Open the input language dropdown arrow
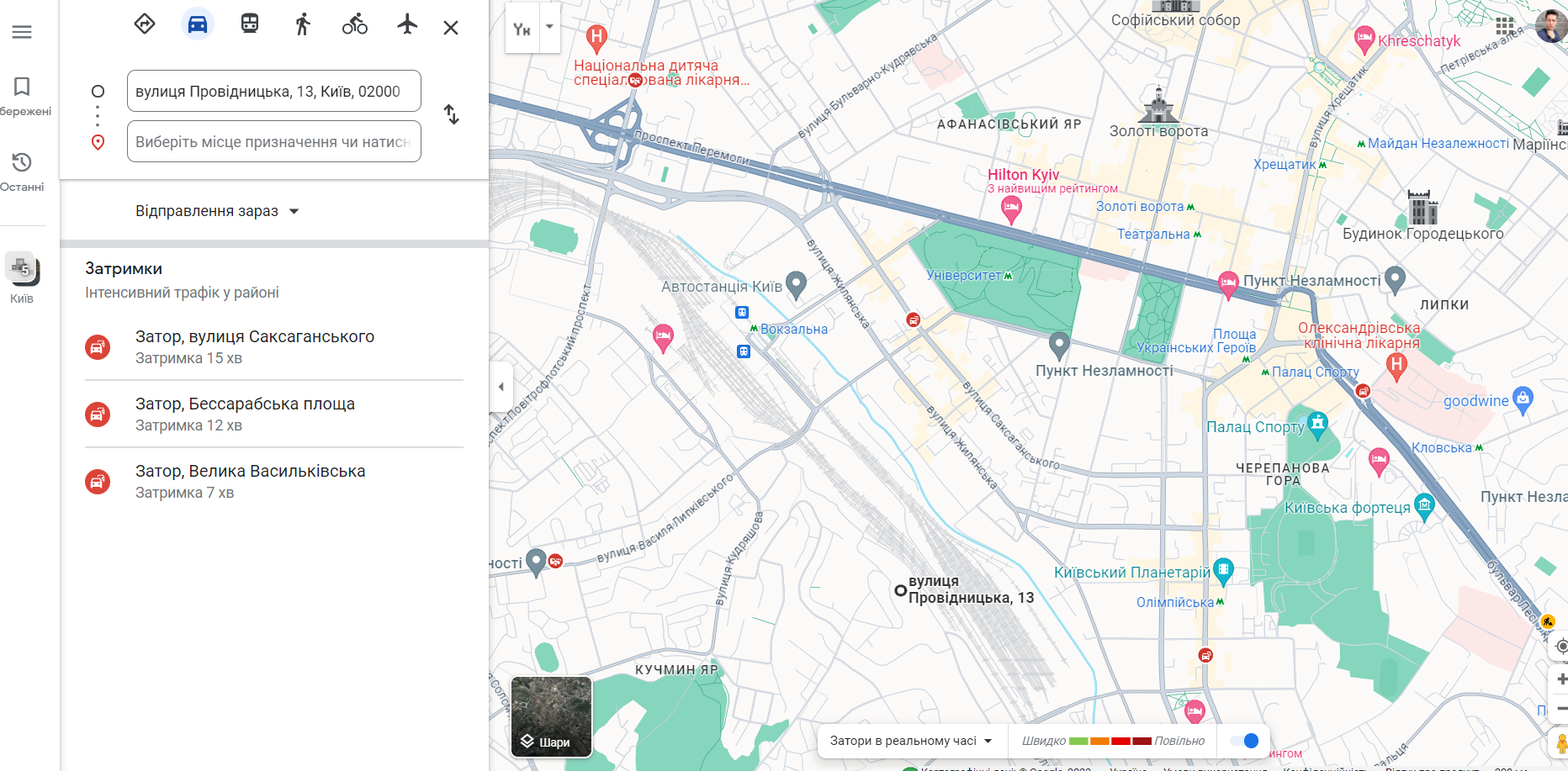The width and height of the screenshot is (1568, 771). click(550, 27)
